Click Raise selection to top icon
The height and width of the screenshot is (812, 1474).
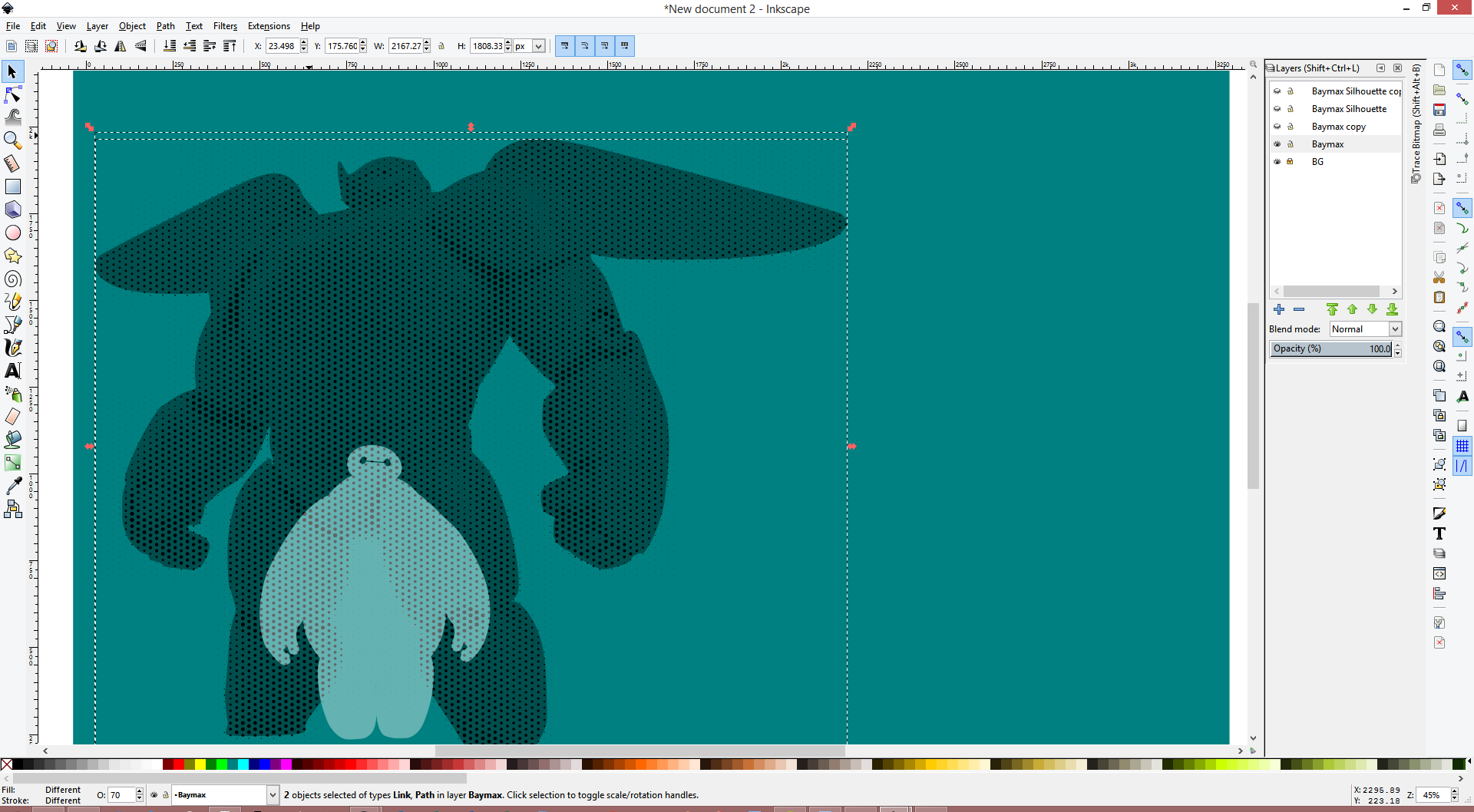230,46
